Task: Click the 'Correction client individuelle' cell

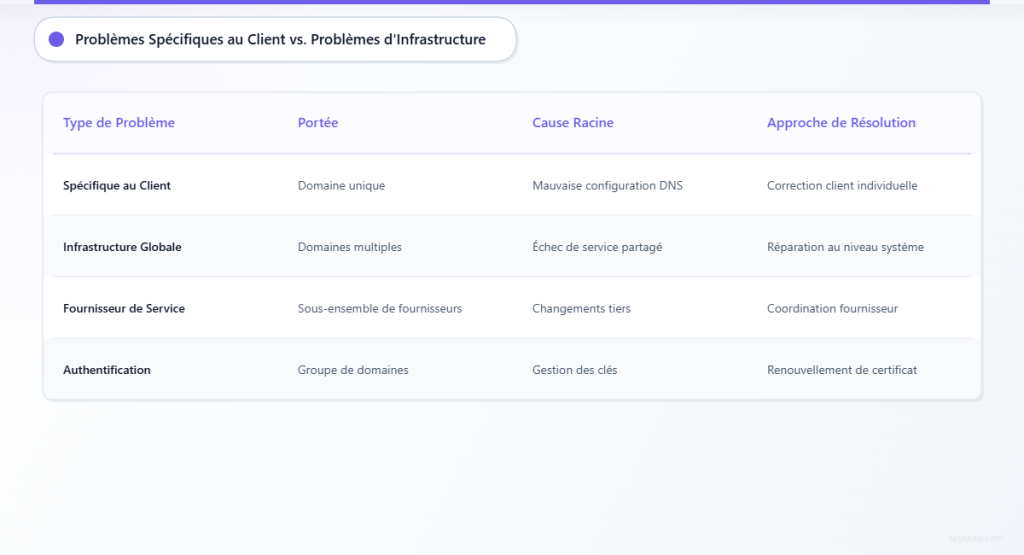Action: pyautogui.click(x=842, y=185)
